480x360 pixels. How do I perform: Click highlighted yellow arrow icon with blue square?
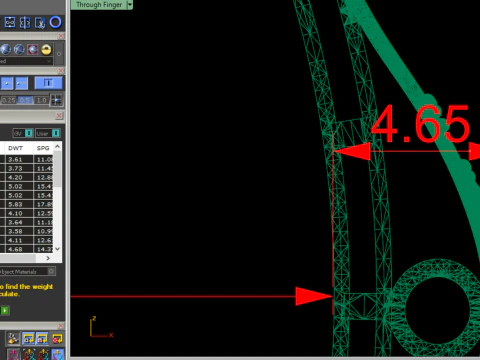[28, 338]
